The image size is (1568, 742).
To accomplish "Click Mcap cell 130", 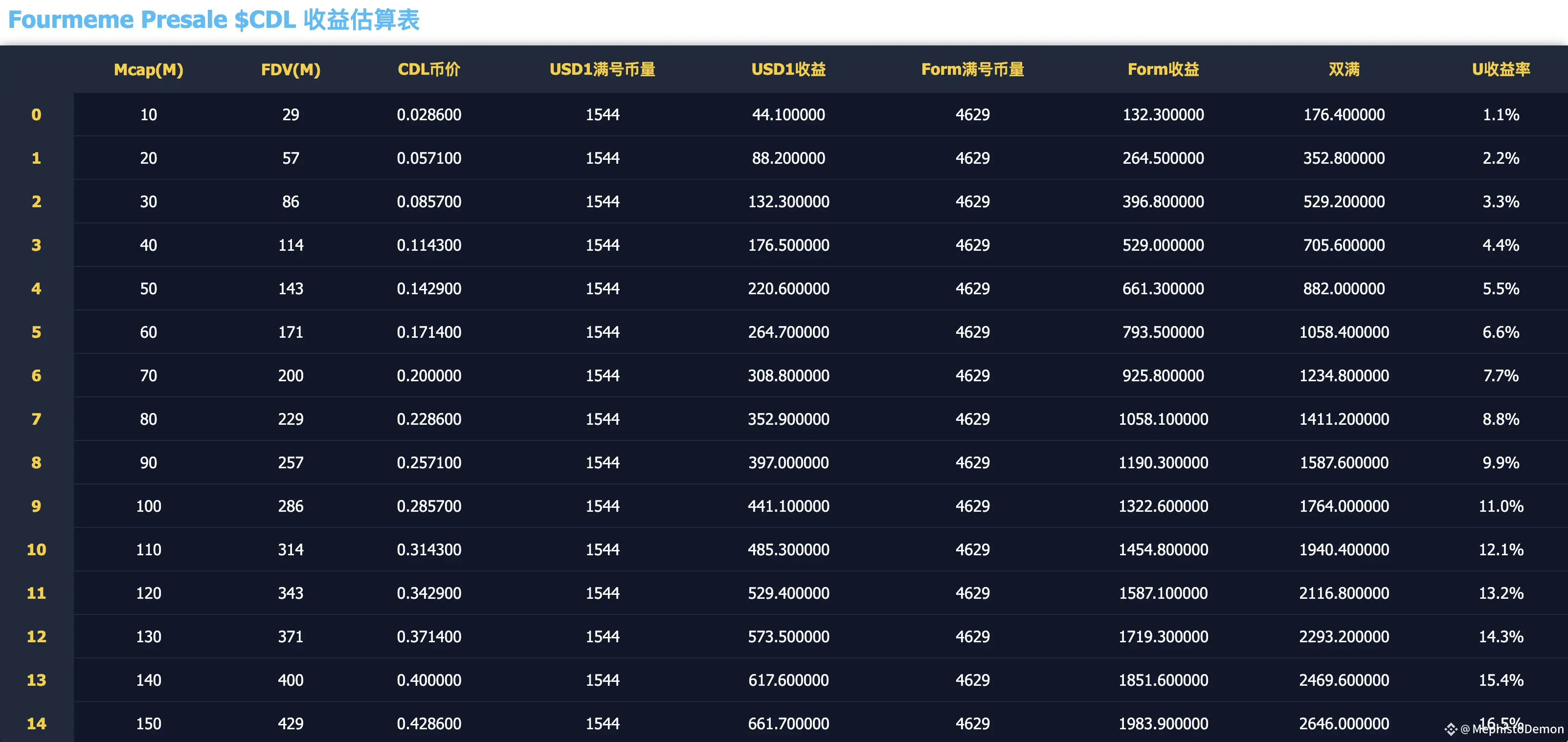I will tap(149, 637).
